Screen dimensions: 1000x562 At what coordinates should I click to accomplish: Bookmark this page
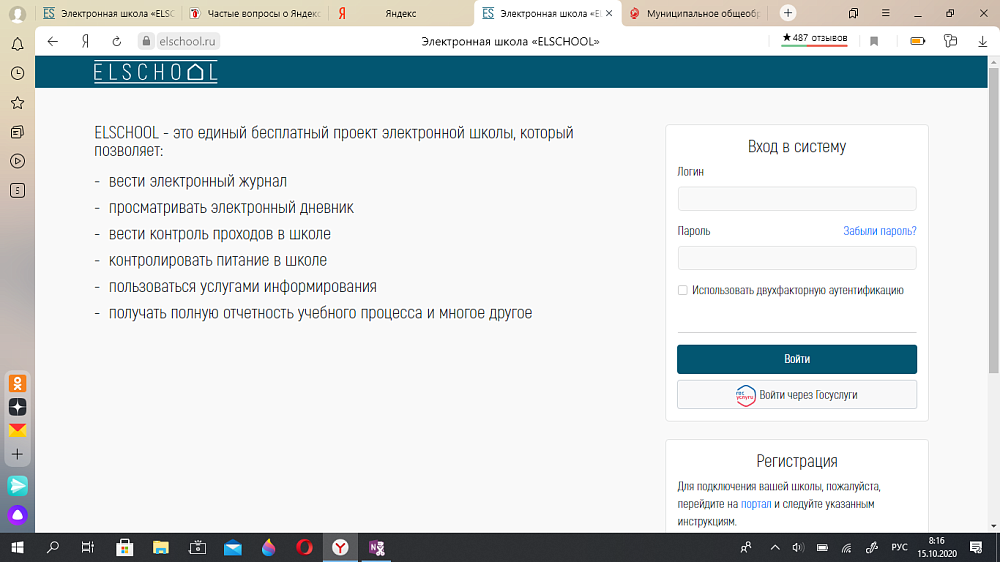coord(874,41)
